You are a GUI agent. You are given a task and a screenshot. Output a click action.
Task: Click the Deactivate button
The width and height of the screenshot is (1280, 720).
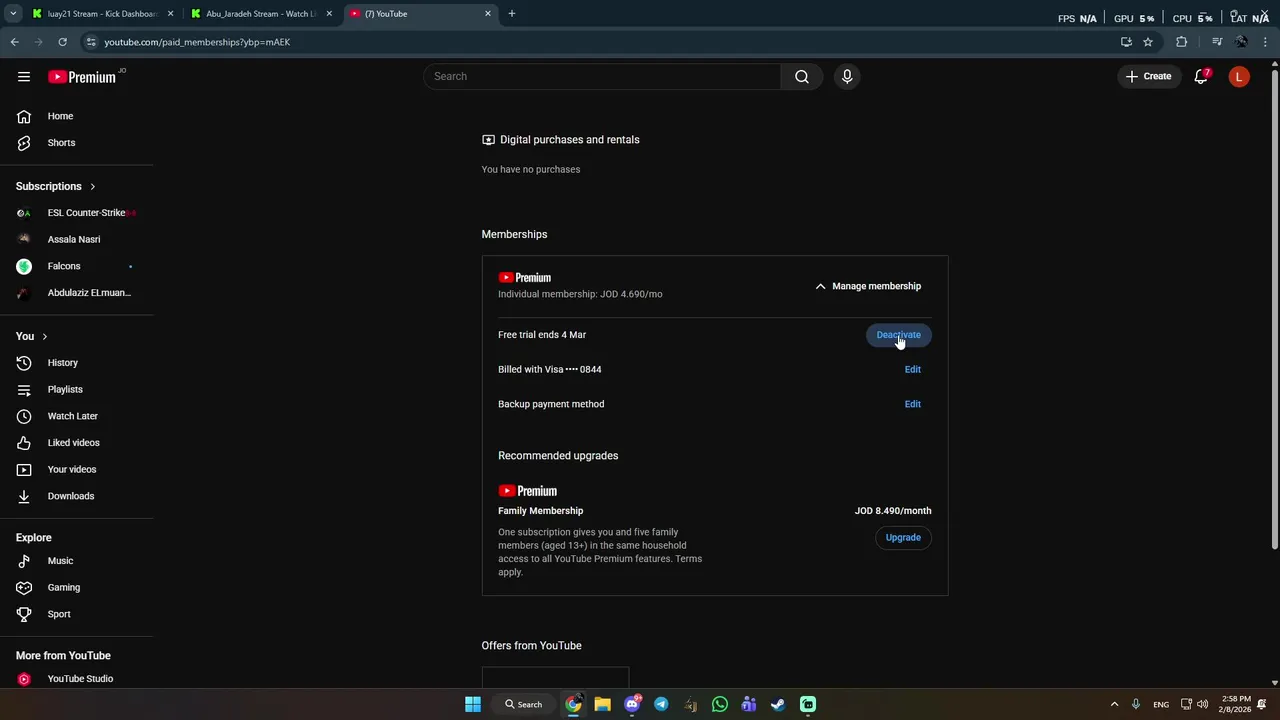tap(898, 335)
